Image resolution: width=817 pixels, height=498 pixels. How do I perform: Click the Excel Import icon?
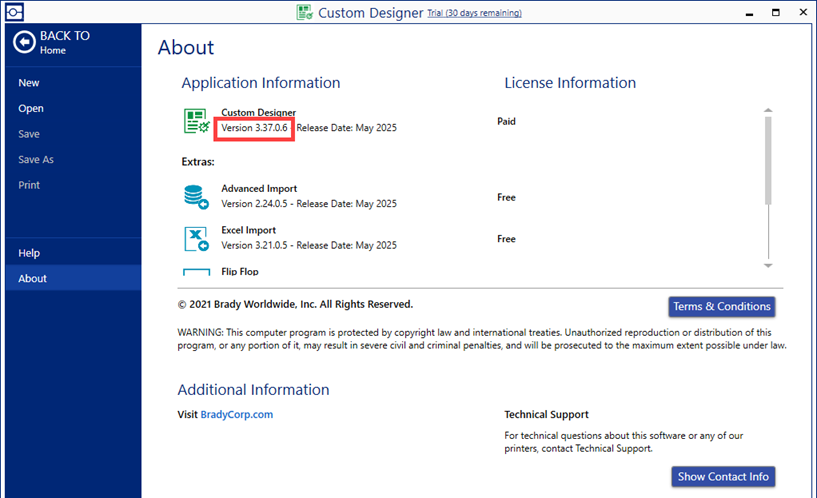(195, 239)
